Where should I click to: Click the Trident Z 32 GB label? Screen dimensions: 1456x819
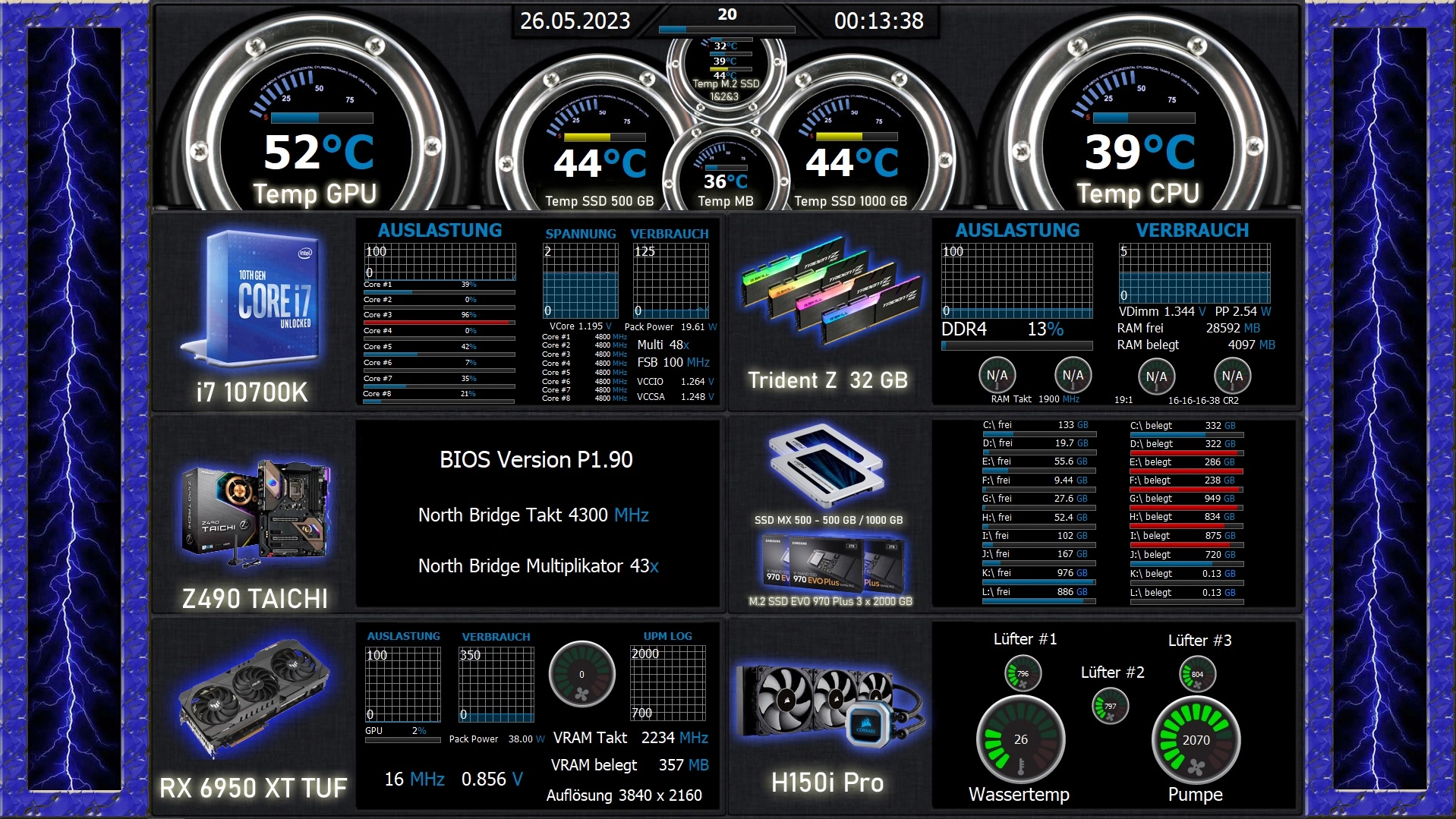click(827, 380)
